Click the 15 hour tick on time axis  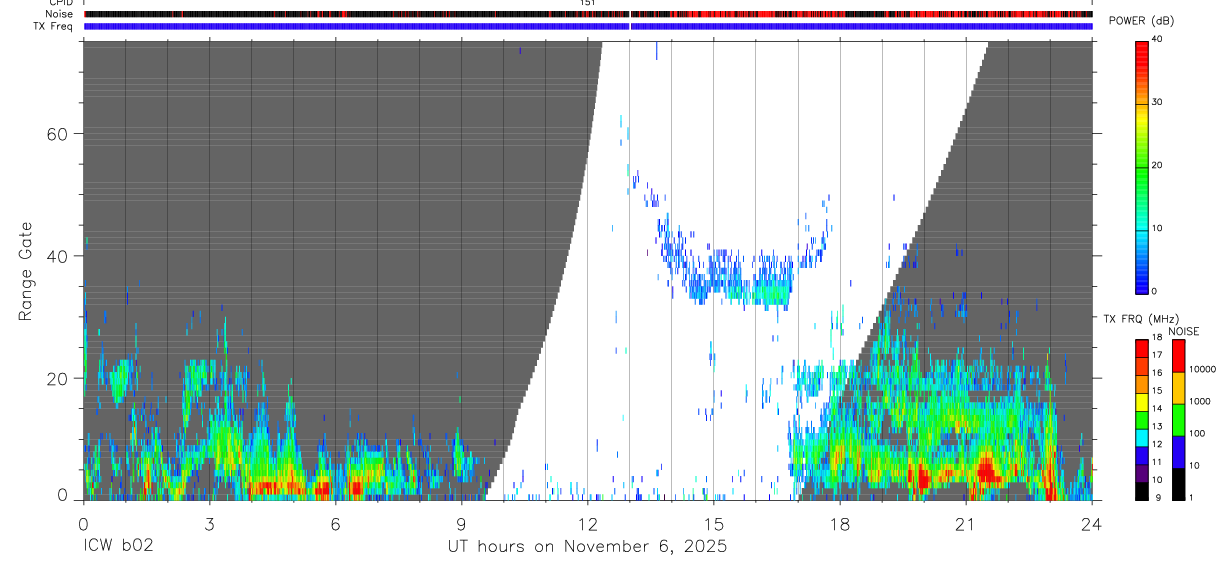713,523
